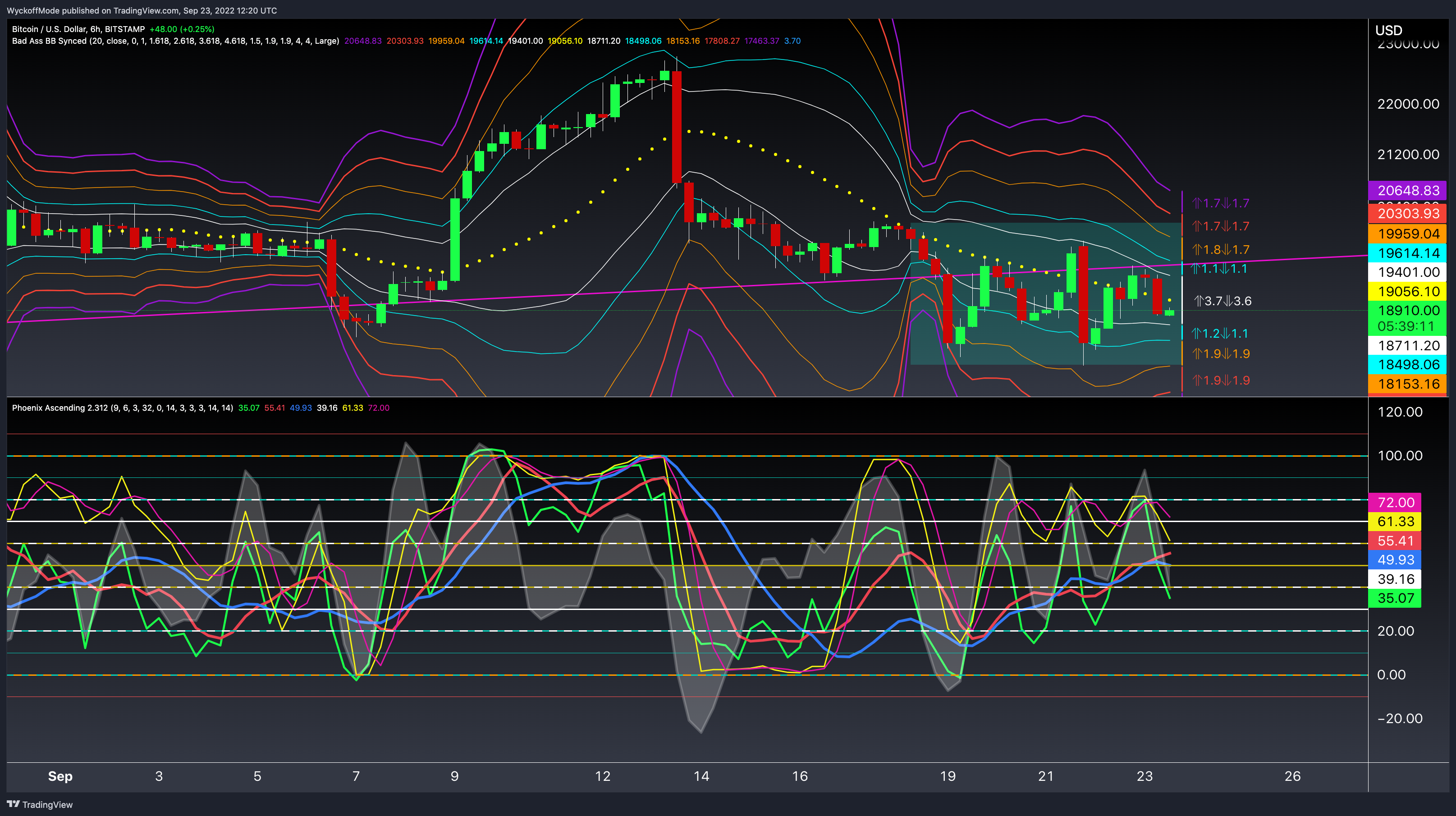Click cyan 18498.06 price axis label
The height and width of the screenshot is (816, 1456).
1408,364
